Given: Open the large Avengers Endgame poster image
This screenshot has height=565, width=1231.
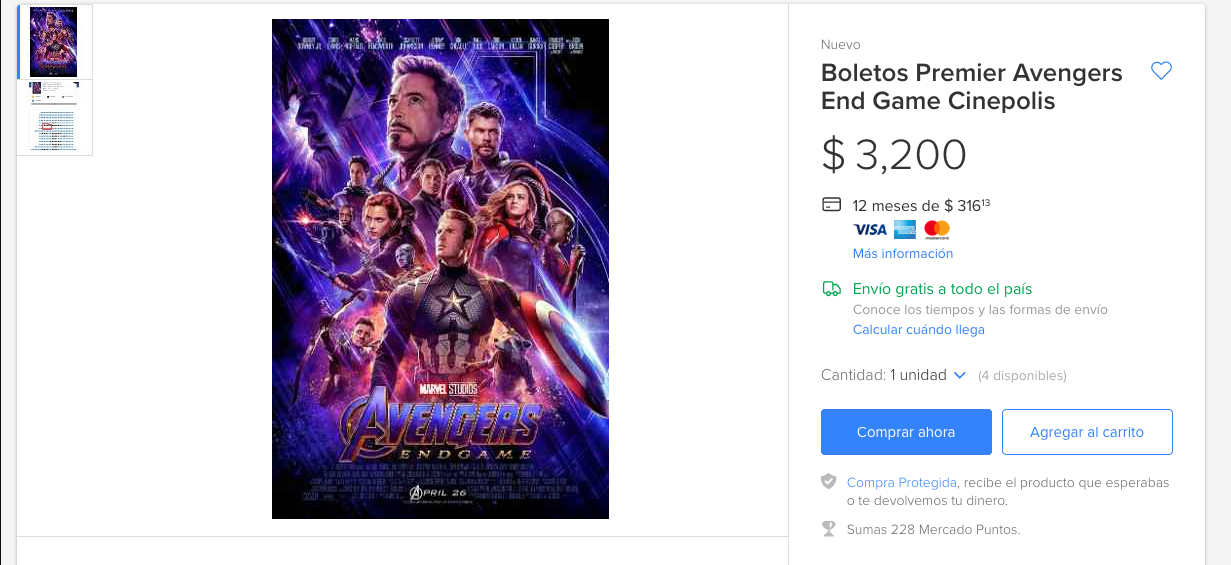Looking at the screenshot, I should tap(440, 269).
